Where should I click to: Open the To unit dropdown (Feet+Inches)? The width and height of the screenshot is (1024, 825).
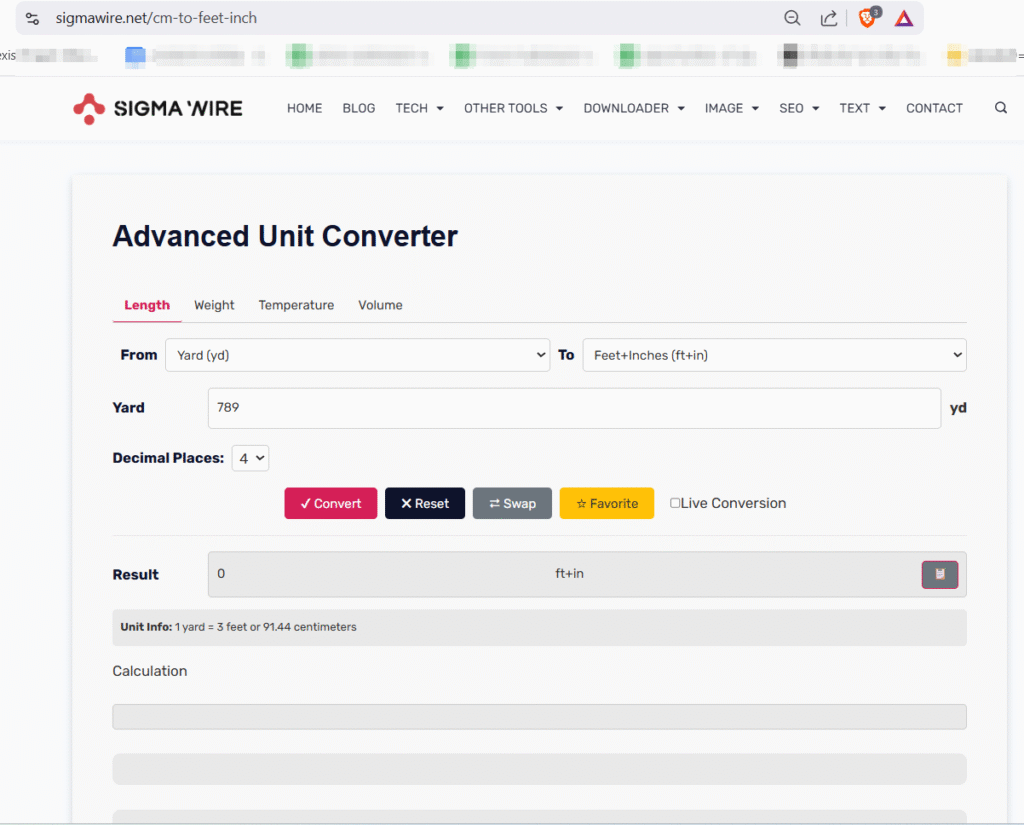tap(775, 355)
